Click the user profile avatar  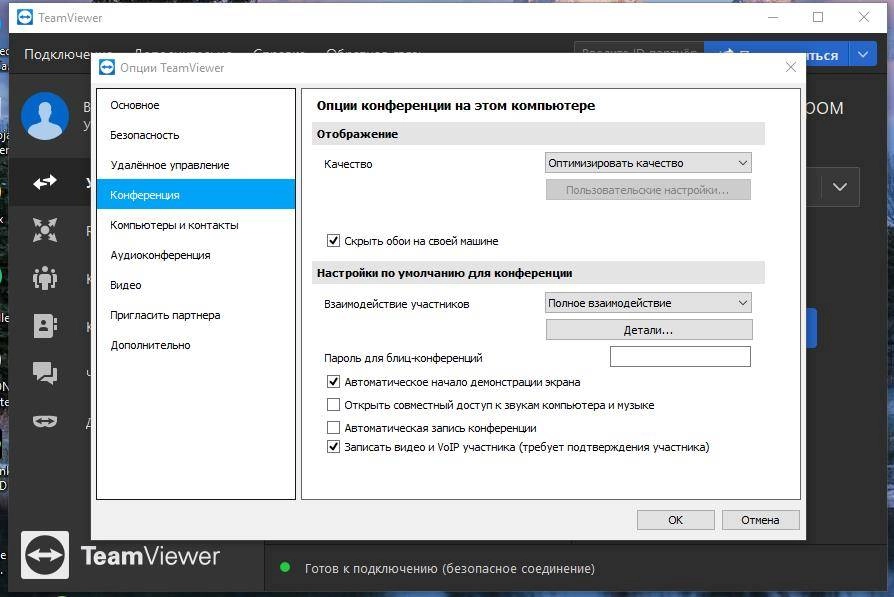(x=45, y=116)
